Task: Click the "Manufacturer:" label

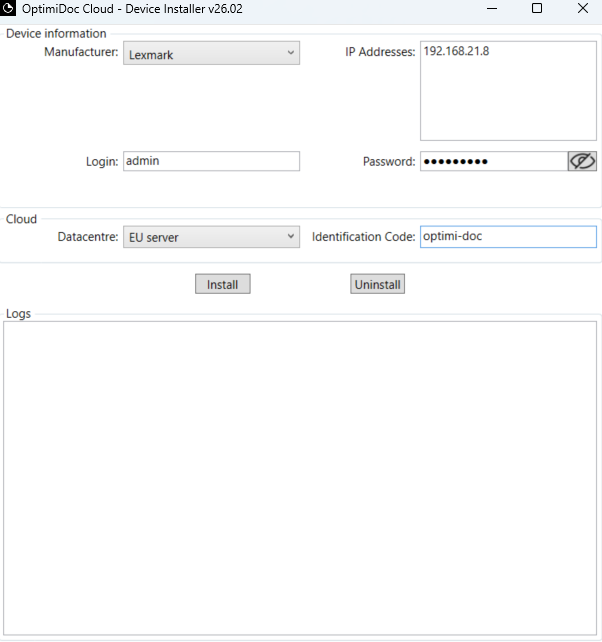Action: [81, 52]
